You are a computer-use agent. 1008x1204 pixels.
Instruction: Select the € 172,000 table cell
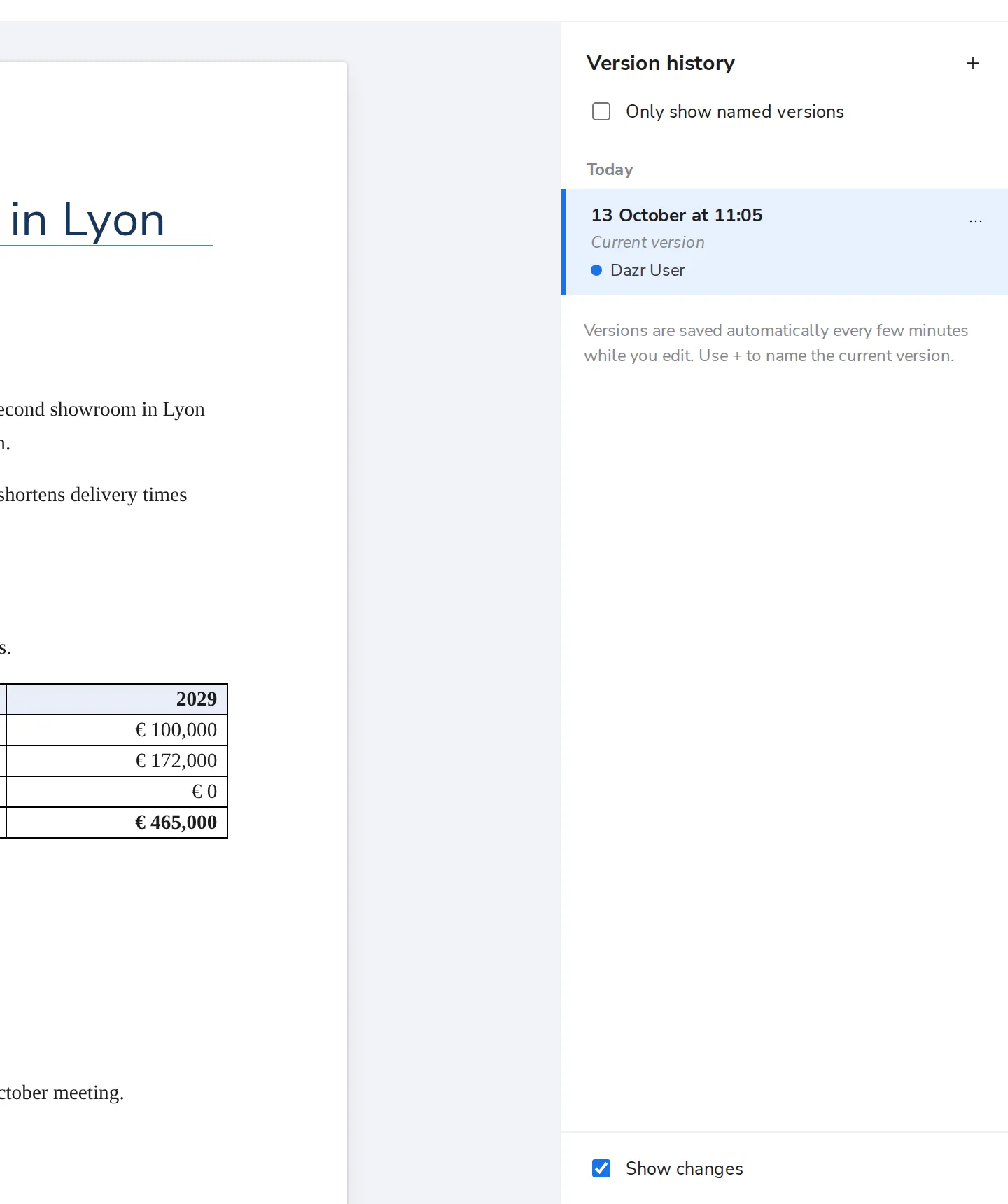point(117,761)
